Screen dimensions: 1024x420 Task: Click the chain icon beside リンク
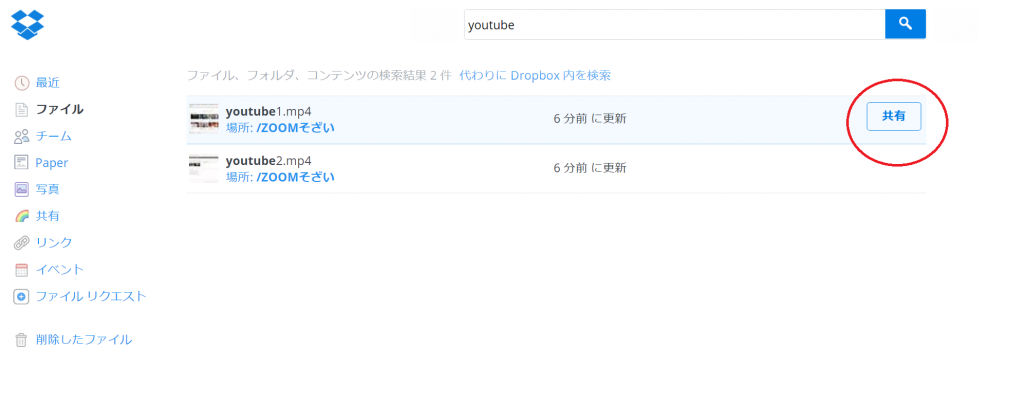click(22, 243)
